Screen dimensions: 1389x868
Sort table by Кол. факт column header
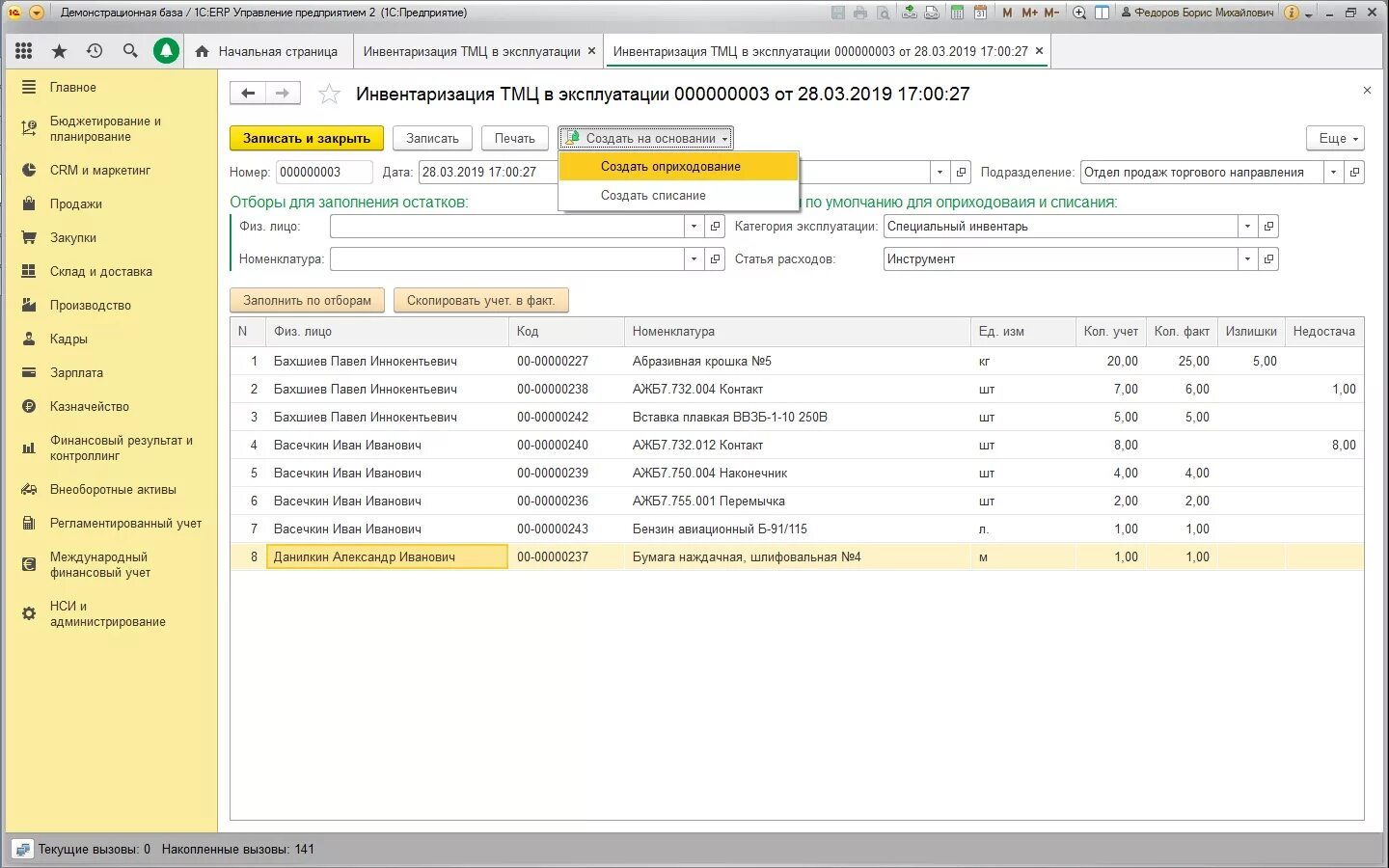click(1182, 331)
